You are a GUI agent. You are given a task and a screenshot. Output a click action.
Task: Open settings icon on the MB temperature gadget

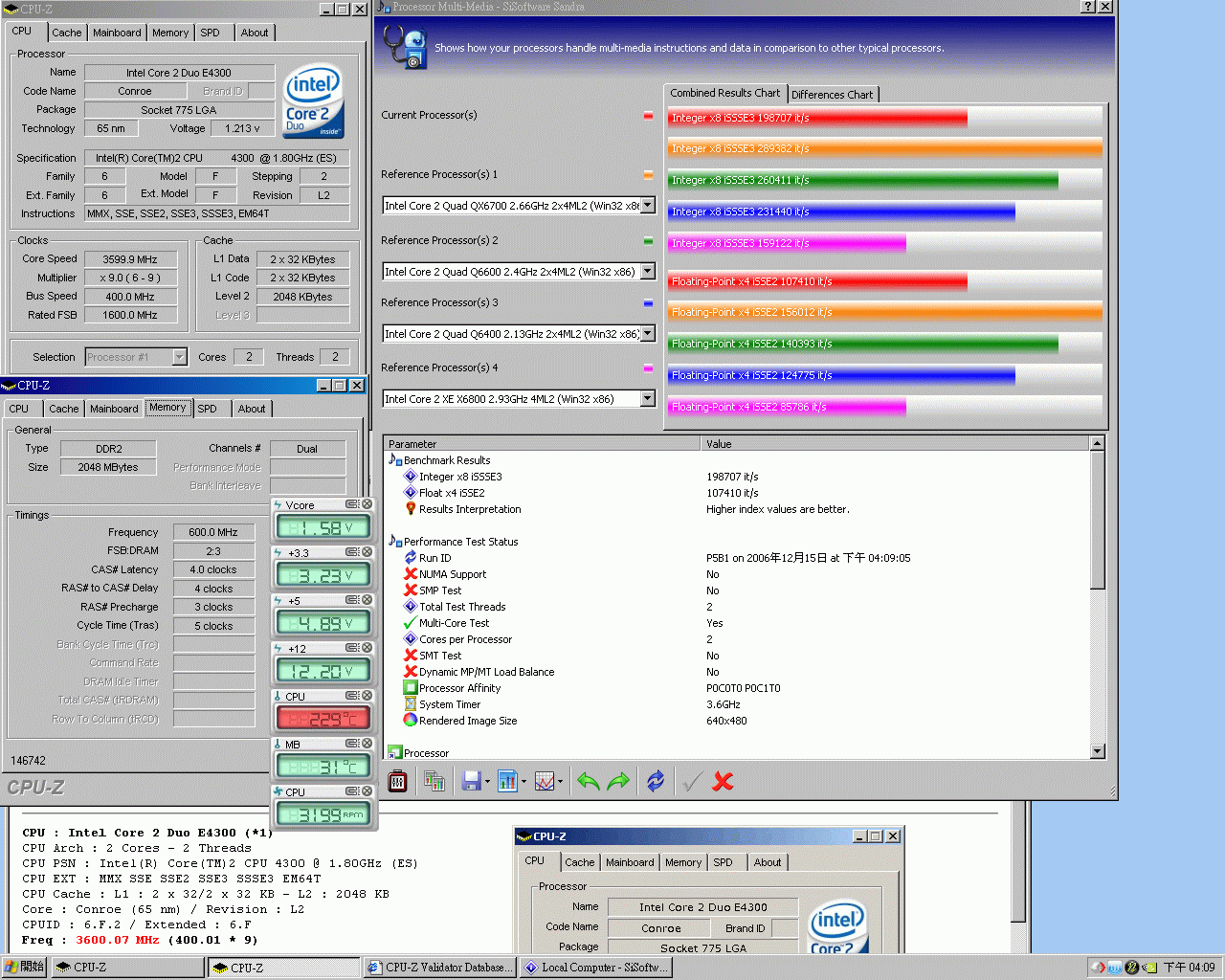point(352,744)
